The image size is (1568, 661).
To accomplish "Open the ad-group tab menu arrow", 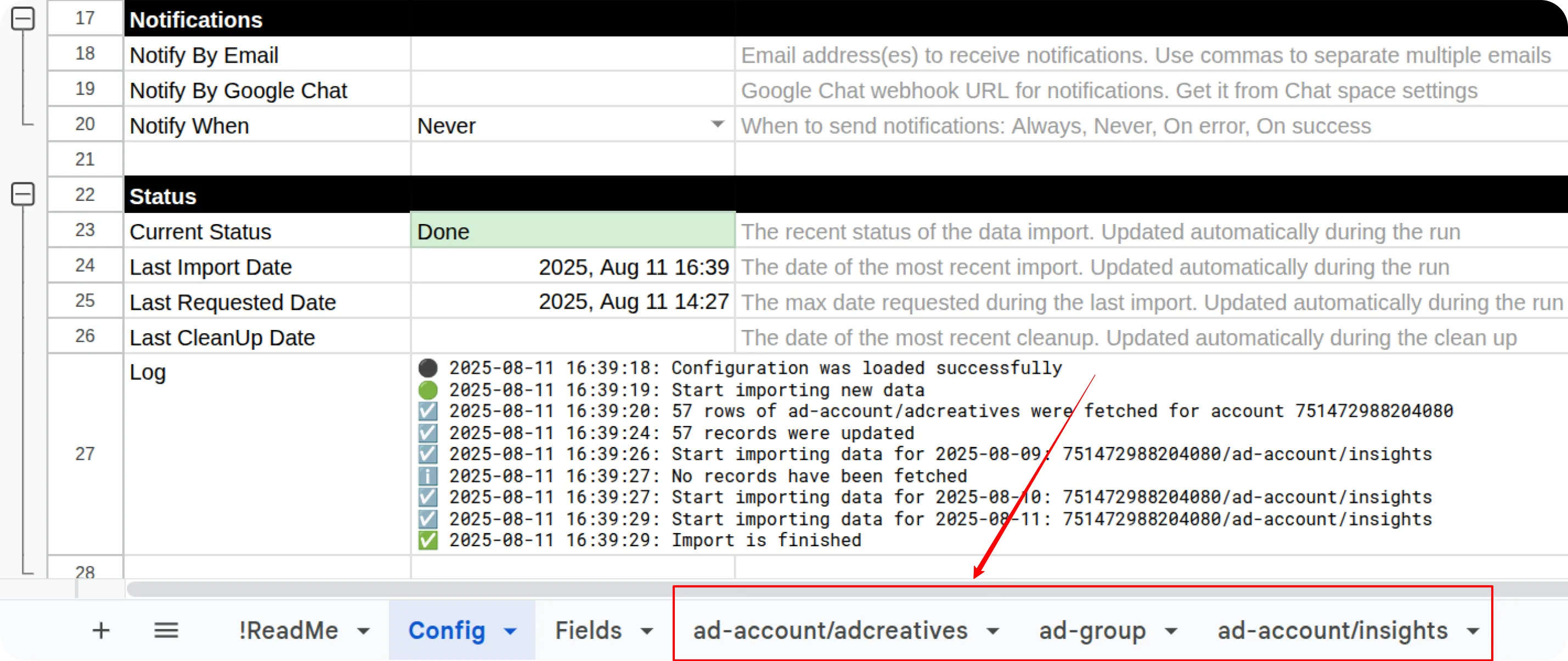I will [1171, 631].
